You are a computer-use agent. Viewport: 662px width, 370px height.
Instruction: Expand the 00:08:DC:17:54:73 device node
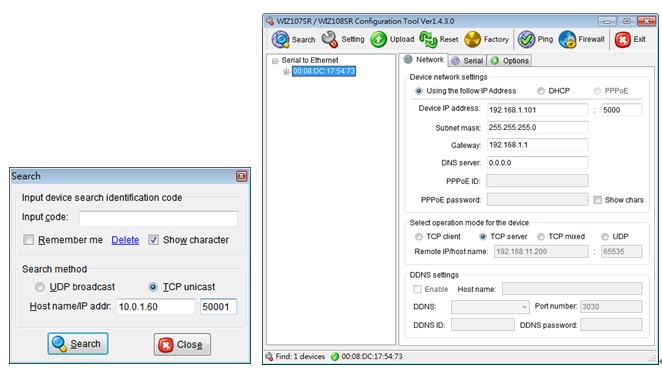(286, 71)
